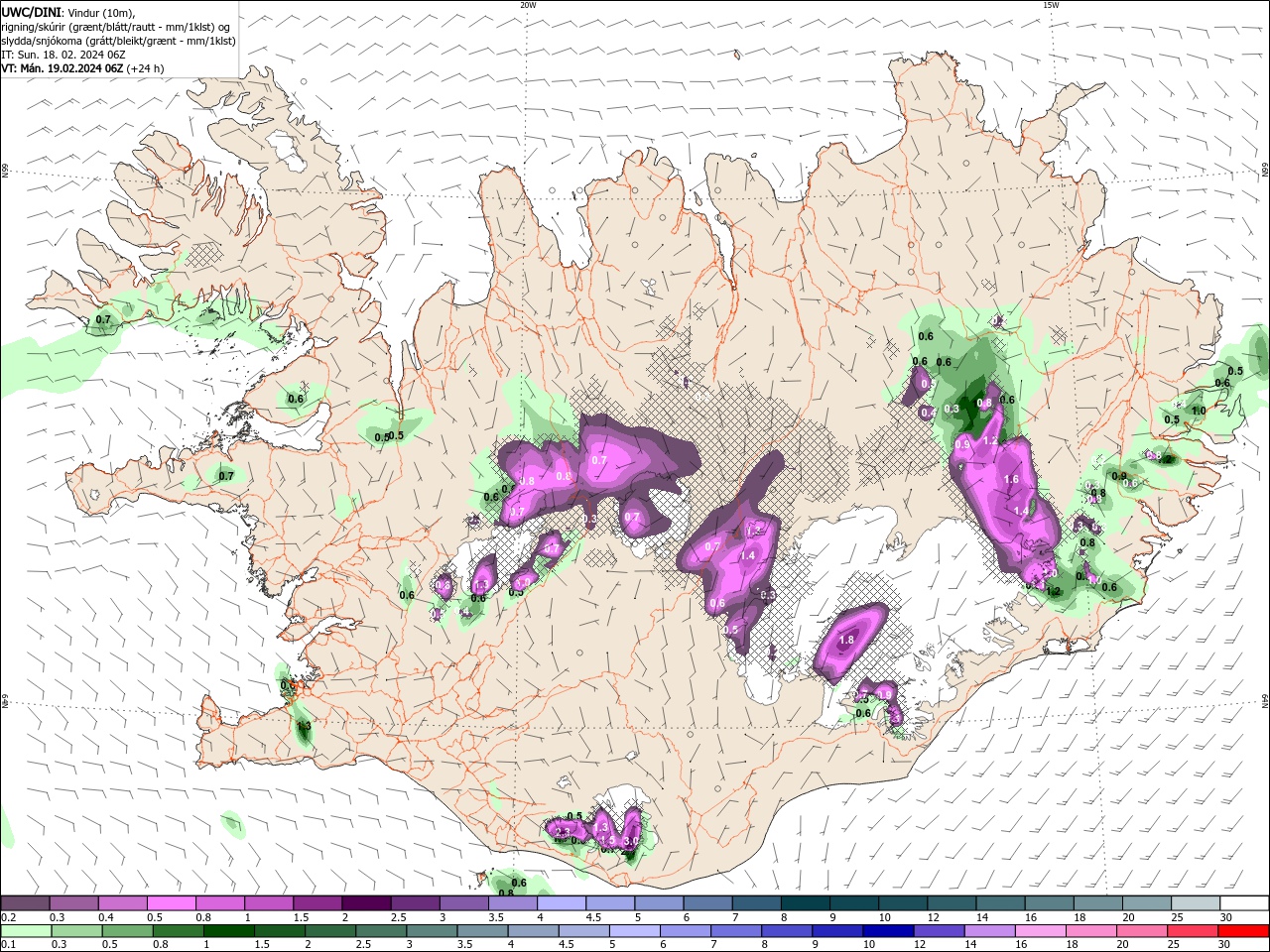This screenshot has height=952, width=1270.
Task: Click the 3.0 value on the south coast
Action: click(630, 841)
